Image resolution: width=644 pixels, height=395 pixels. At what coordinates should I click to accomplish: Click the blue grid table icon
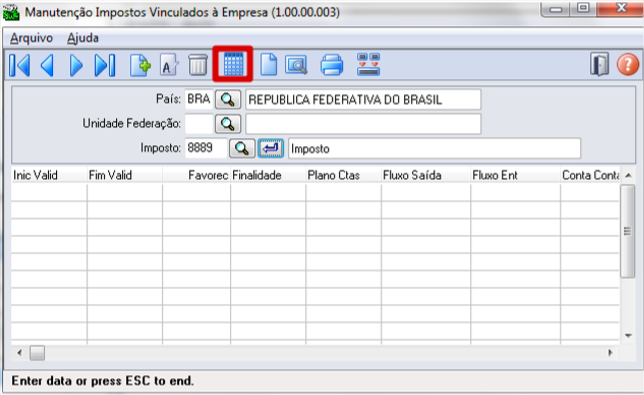[233, 64]
